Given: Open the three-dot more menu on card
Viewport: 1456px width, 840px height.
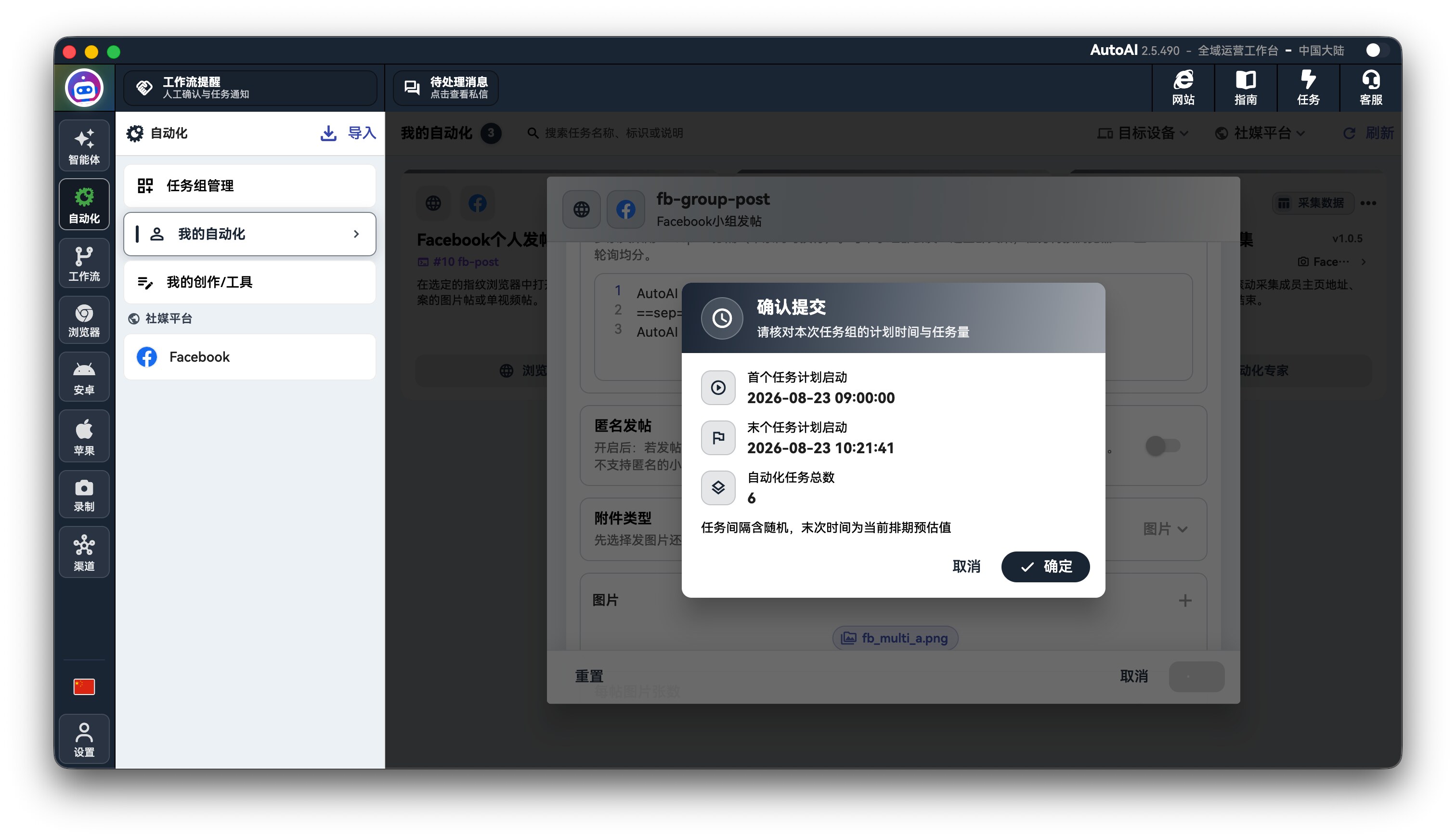Looking at the screenshot, I should tap(1368, 203).
